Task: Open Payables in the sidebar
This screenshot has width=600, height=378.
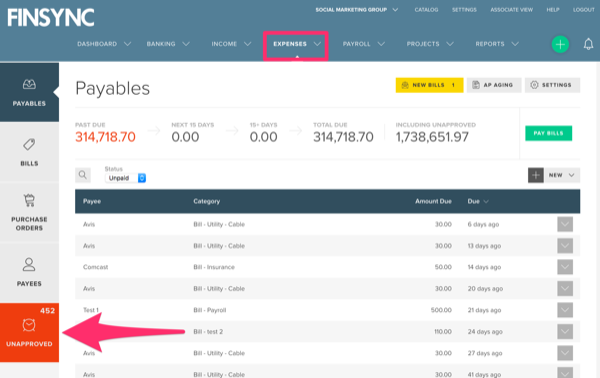Action: pos(29,92)
